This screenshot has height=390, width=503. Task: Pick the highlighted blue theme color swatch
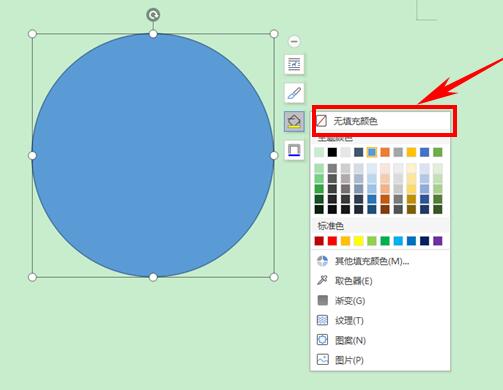point(372,152)
